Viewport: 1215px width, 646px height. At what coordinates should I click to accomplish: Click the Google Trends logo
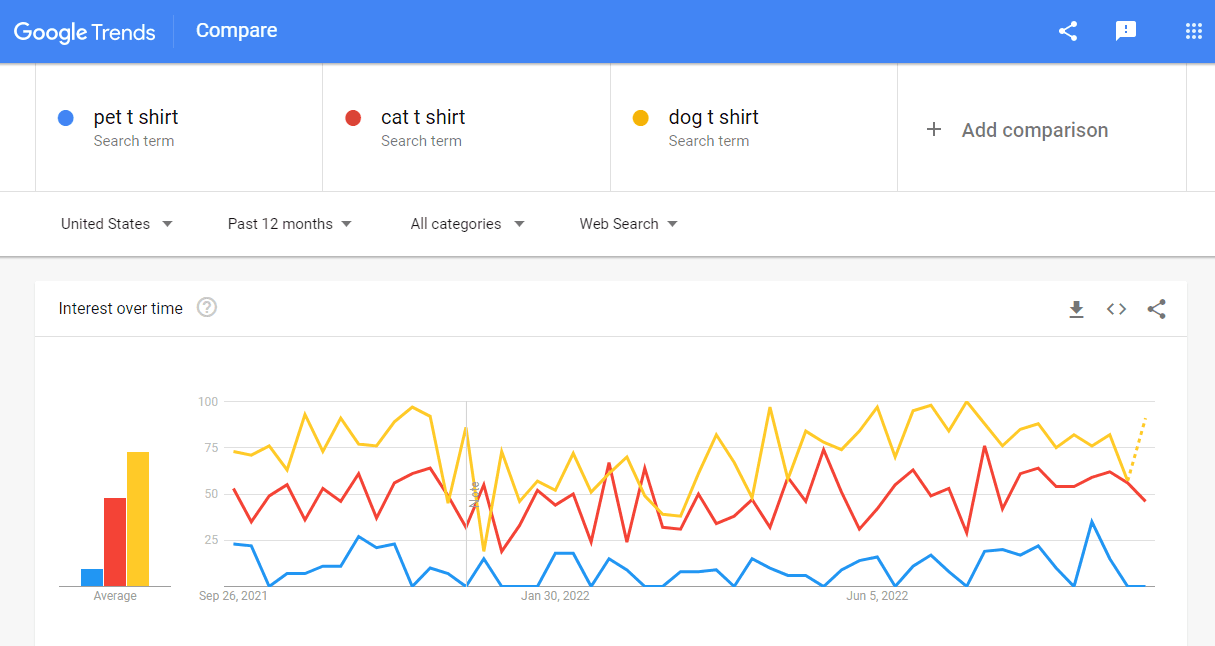pos(85,31)
